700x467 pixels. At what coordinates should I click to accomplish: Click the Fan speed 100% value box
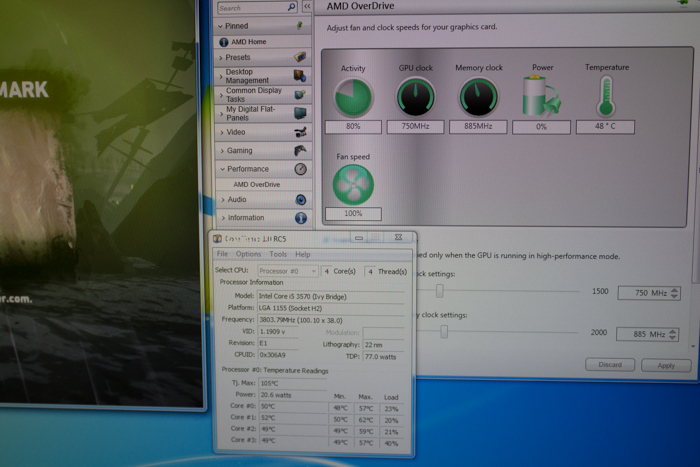353,214
